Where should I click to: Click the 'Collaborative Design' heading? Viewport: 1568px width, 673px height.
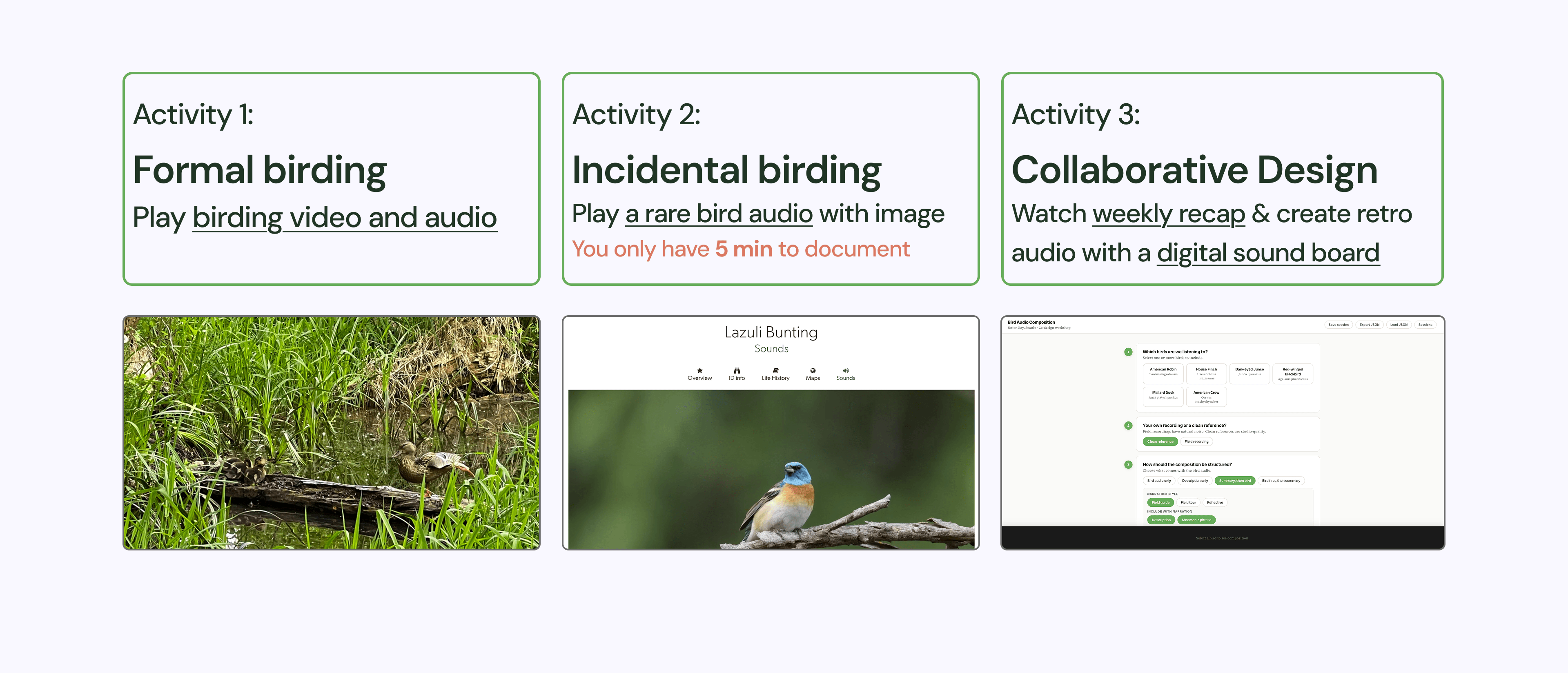click(1194, 170)
